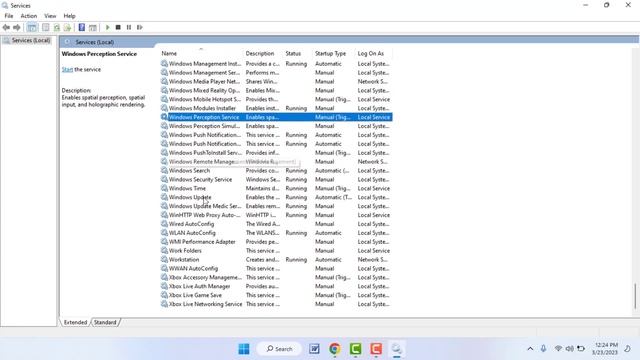Open Google Chrome from the taskbar
Viewport: 640px width, 360px height.
pos(335,349)
